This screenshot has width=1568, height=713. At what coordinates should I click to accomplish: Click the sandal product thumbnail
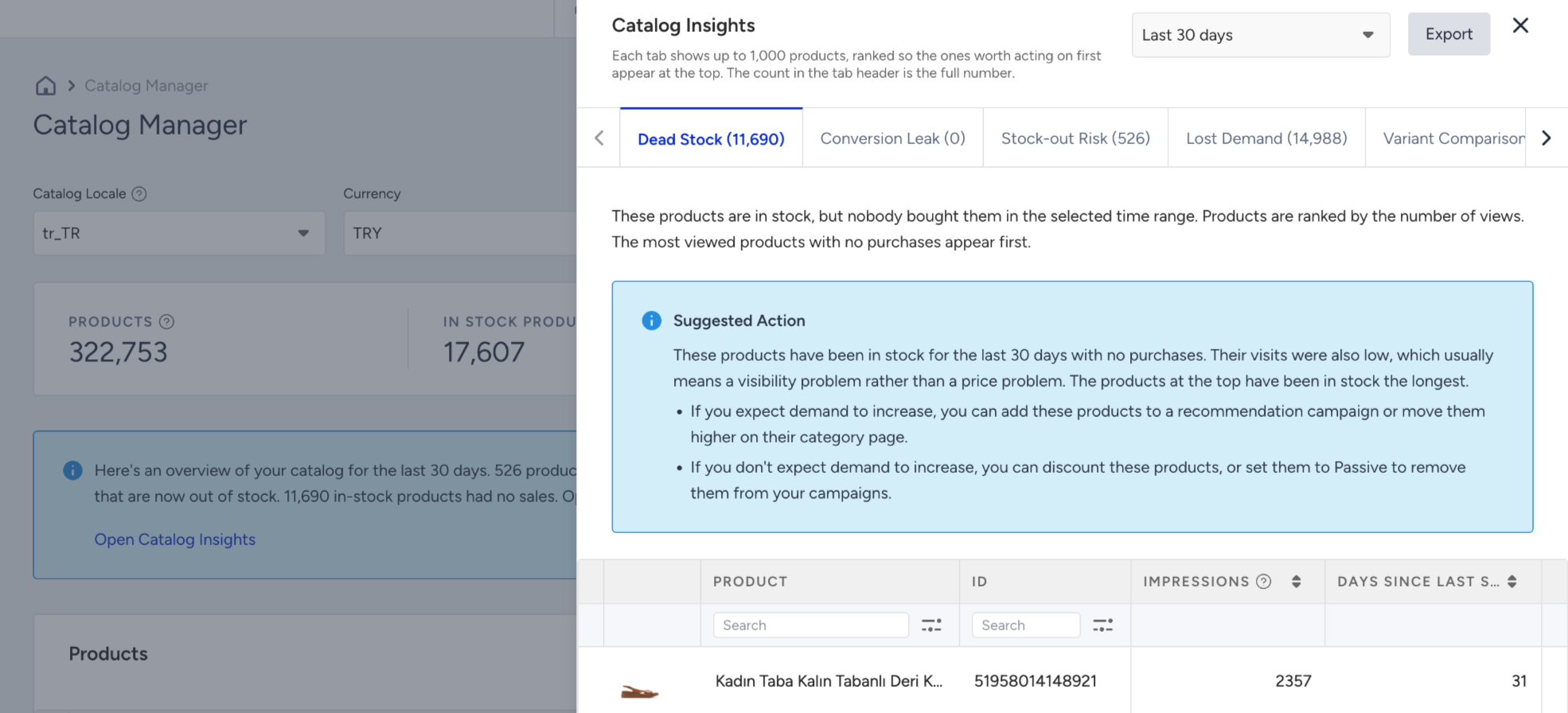(639, 691)
